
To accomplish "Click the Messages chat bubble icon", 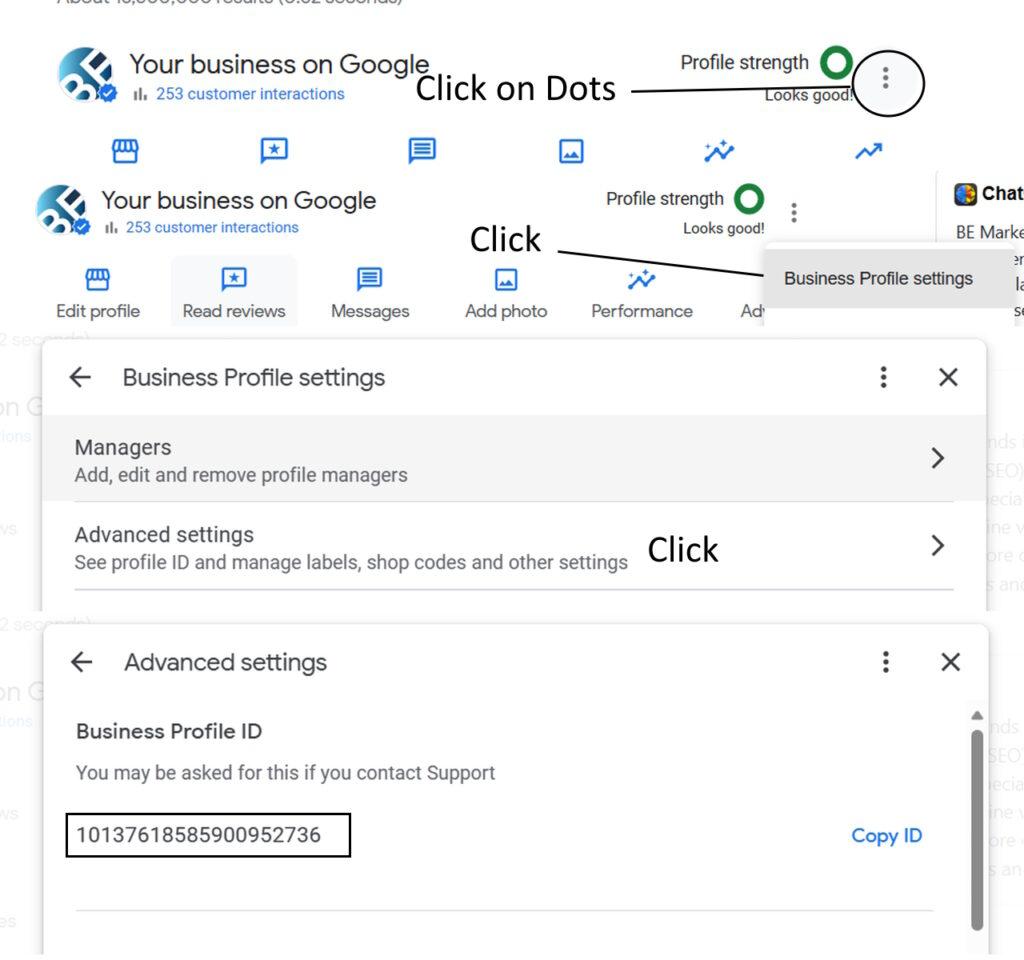I will point(369,279).
